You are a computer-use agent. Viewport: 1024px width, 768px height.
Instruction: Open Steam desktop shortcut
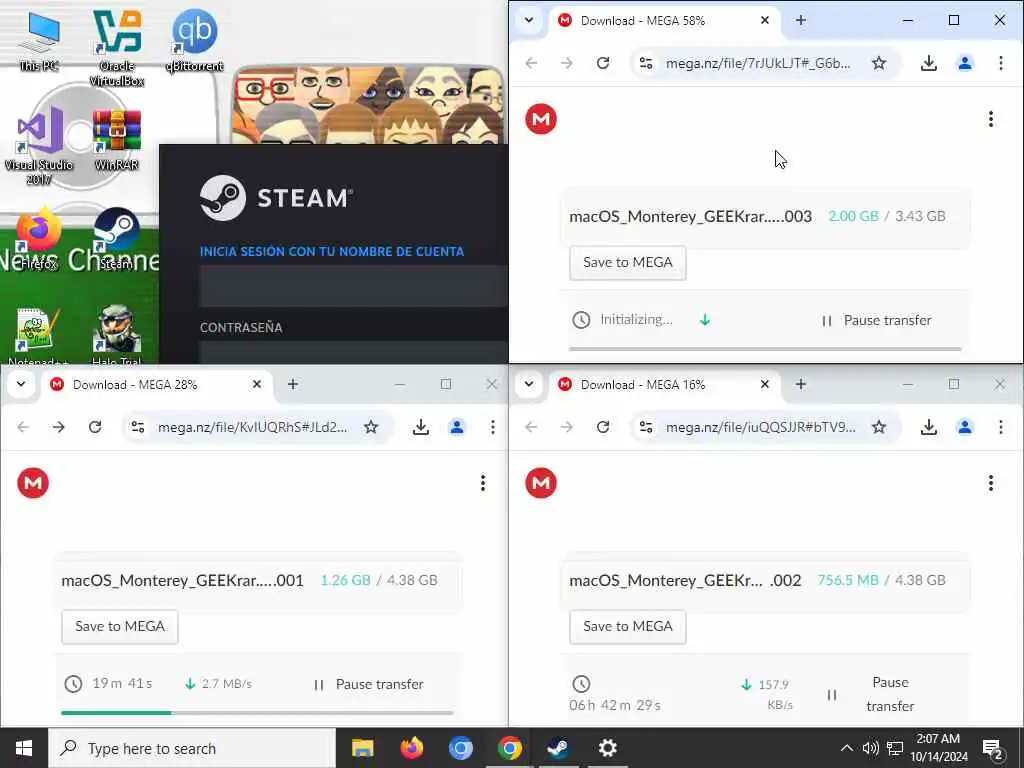pyautogui.click(x=117, y=238)
